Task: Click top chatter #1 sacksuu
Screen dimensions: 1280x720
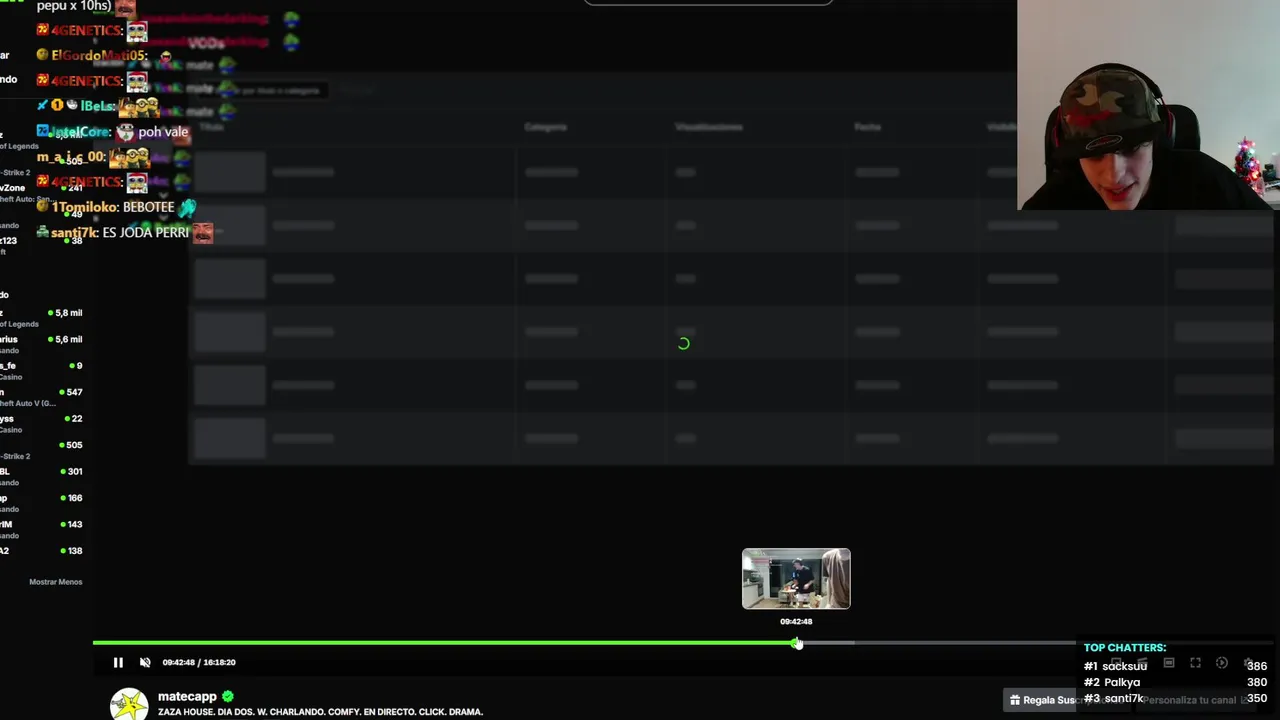Action: point(1115,666)
